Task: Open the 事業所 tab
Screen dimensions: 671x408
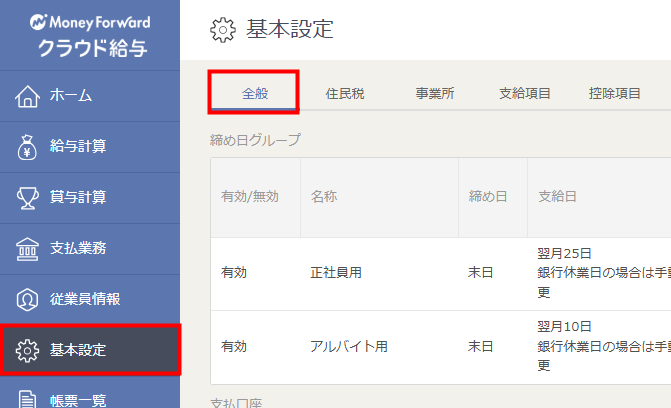Action: [435, 94]
